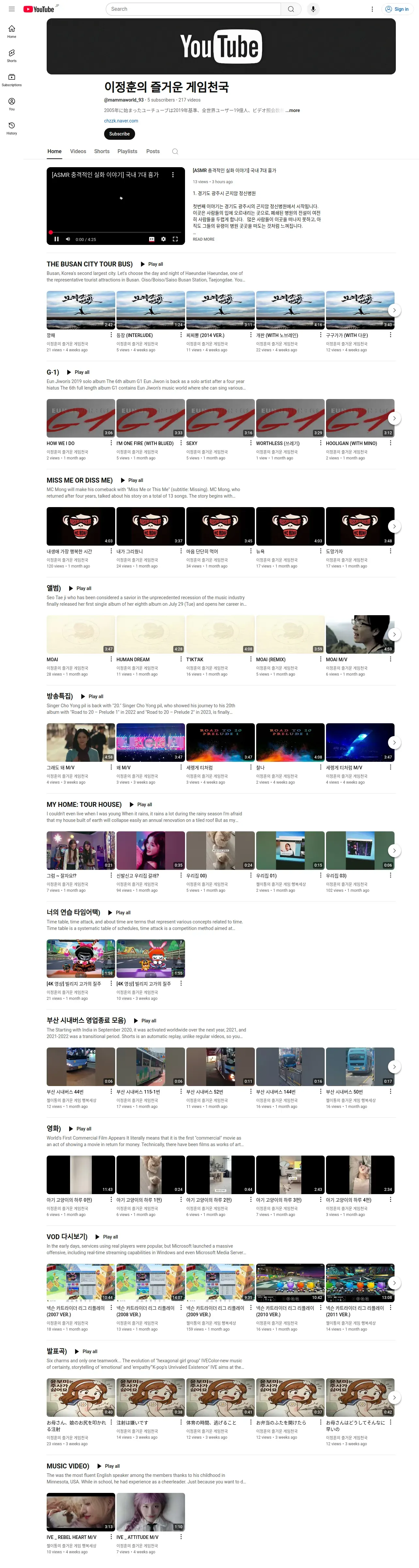Show next videos in 영화 row
This screenshot has height=1568, width=419.
click(394, 1175)
